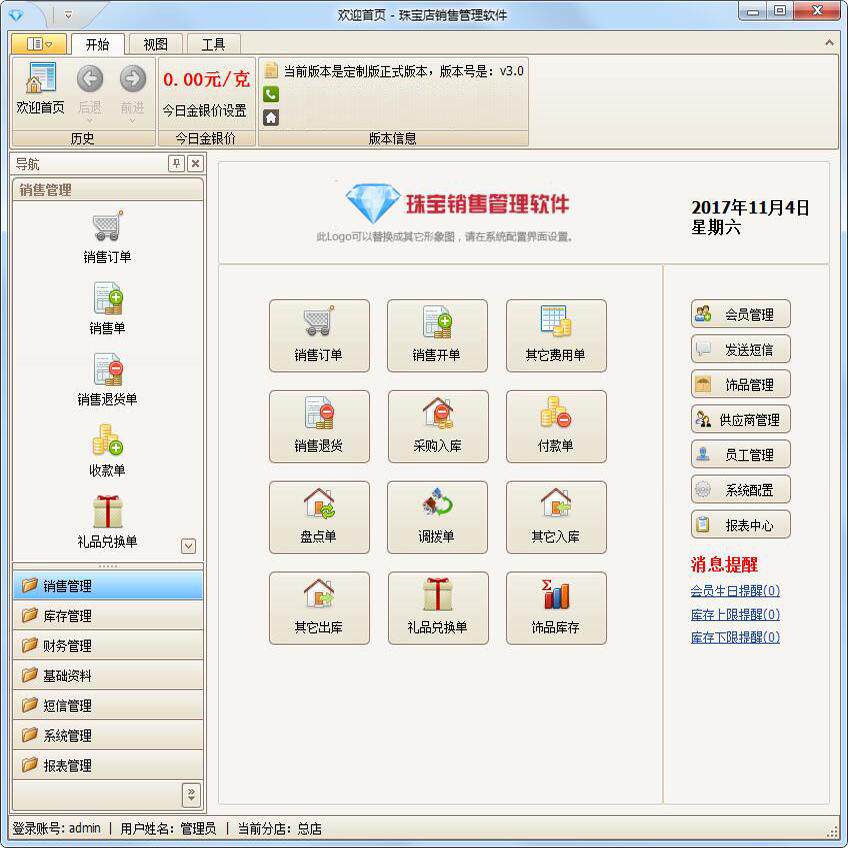Click the yellow note icon beside the version text
Image resolution: width=848 pixels, height=848 pixels.
click(271, 70)
